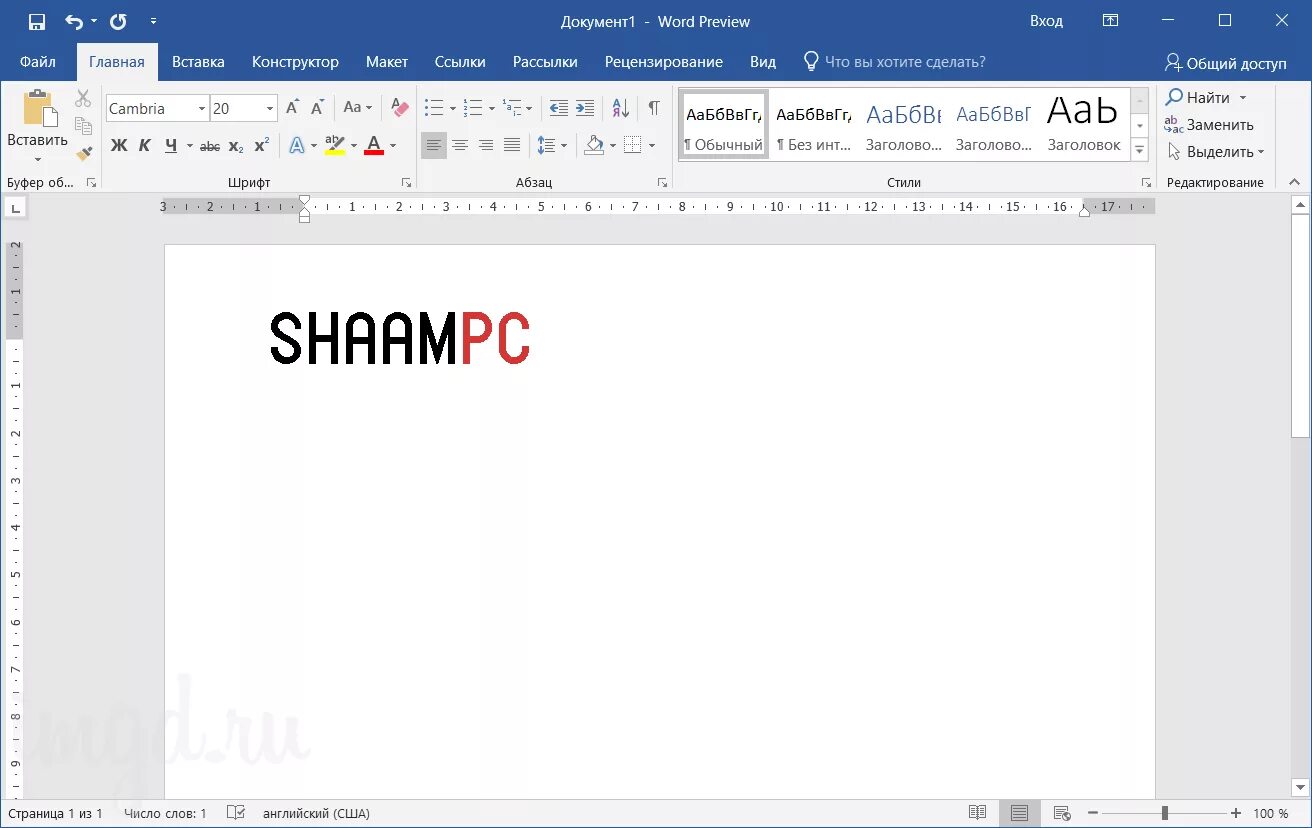1312x828 pixels.
Task: Decrease paragraph indent
Action: [x=559, y=108]
